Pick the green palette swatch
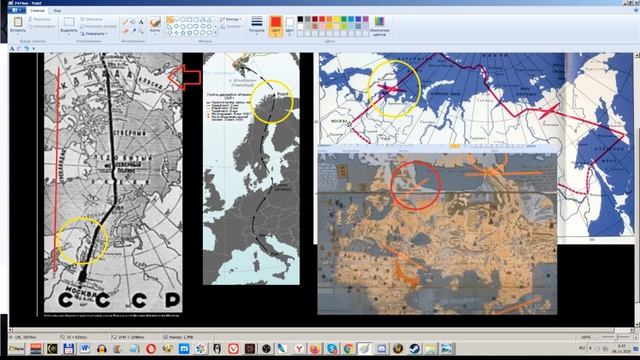Screen dimensions: 640x360 pyautogui.click(x=344, y=19)
